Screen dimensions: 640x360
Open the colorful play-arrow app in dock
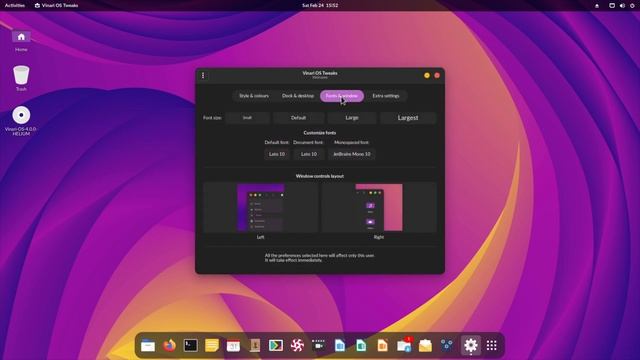click(x=276, y=346)
